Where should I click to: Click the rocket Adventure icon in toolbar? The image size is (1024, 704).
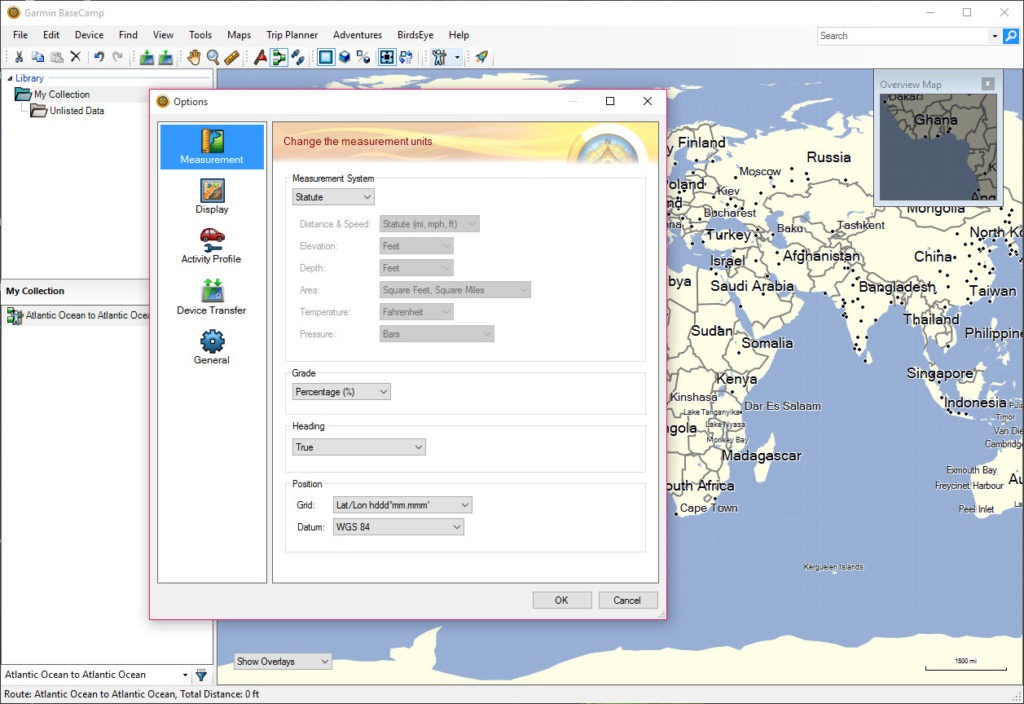(x=482, y=57)
